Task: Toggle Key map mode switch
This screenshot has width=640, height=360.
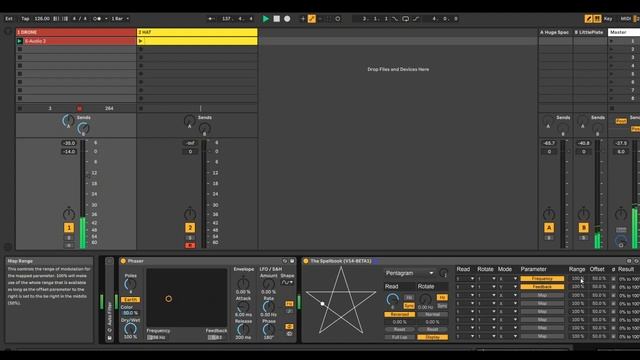Action: coord(608,19)
